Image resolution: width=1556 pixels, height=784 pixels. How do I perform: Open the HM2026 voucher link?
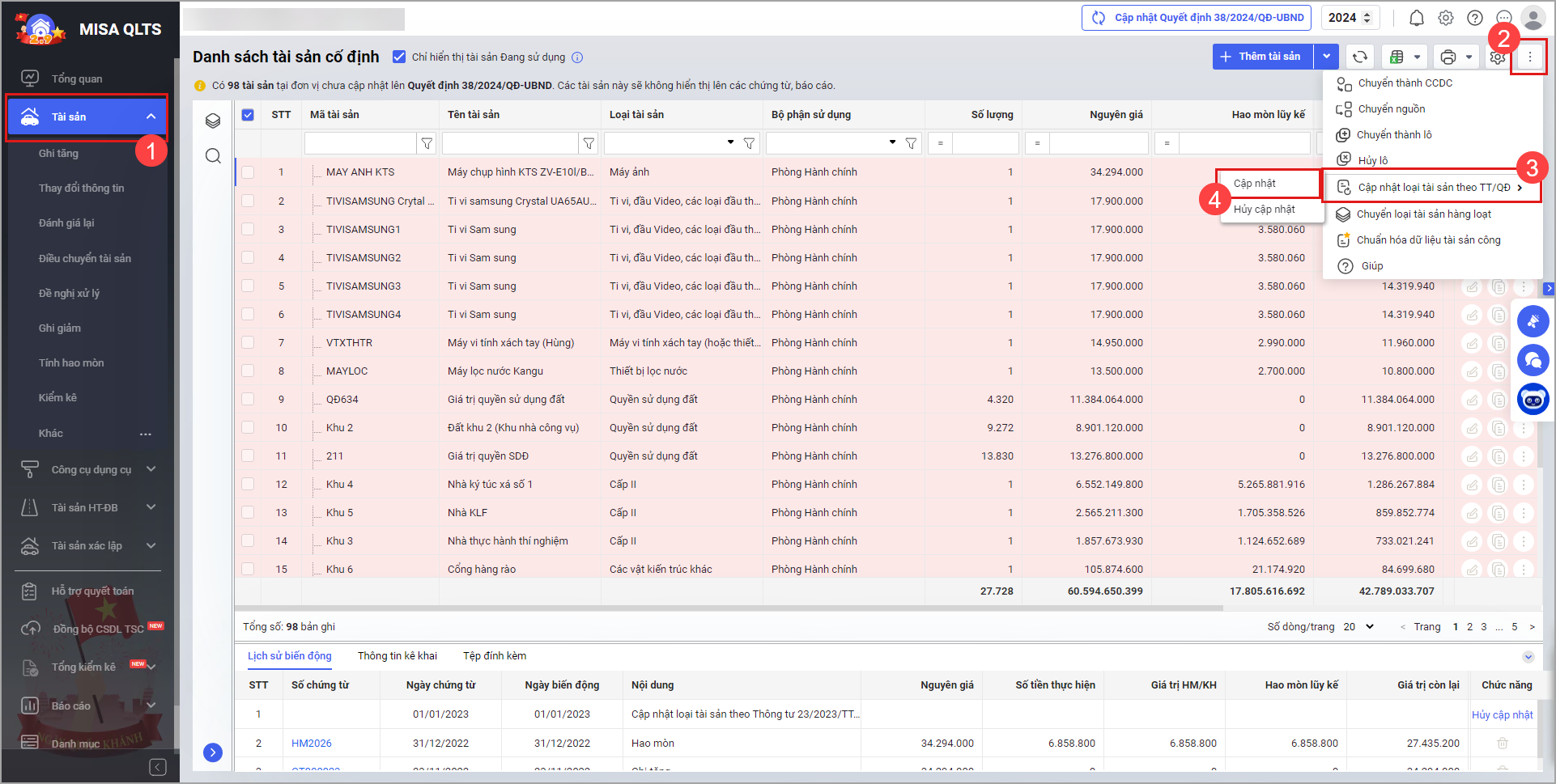click(312, 743)
